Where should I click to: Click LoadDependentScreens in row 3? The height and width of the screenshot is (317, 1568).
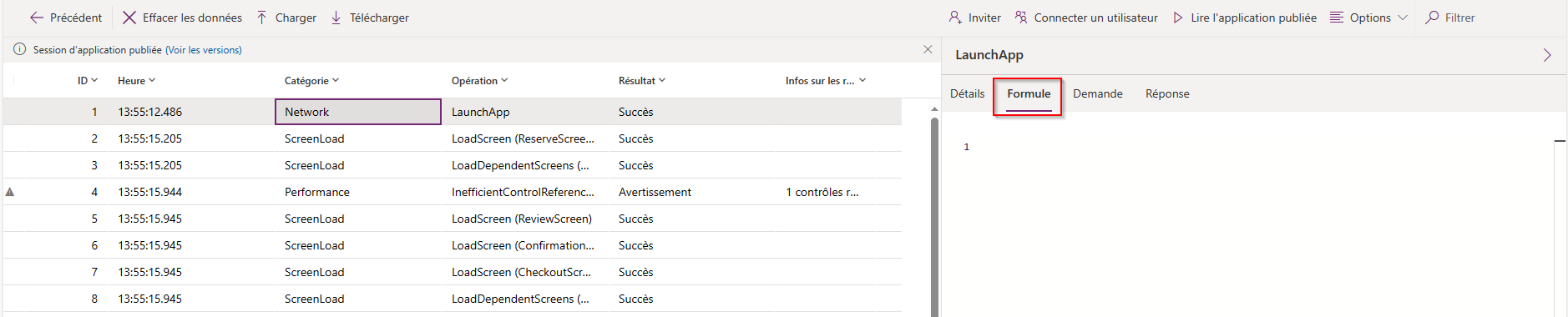[x=520, y=165]
